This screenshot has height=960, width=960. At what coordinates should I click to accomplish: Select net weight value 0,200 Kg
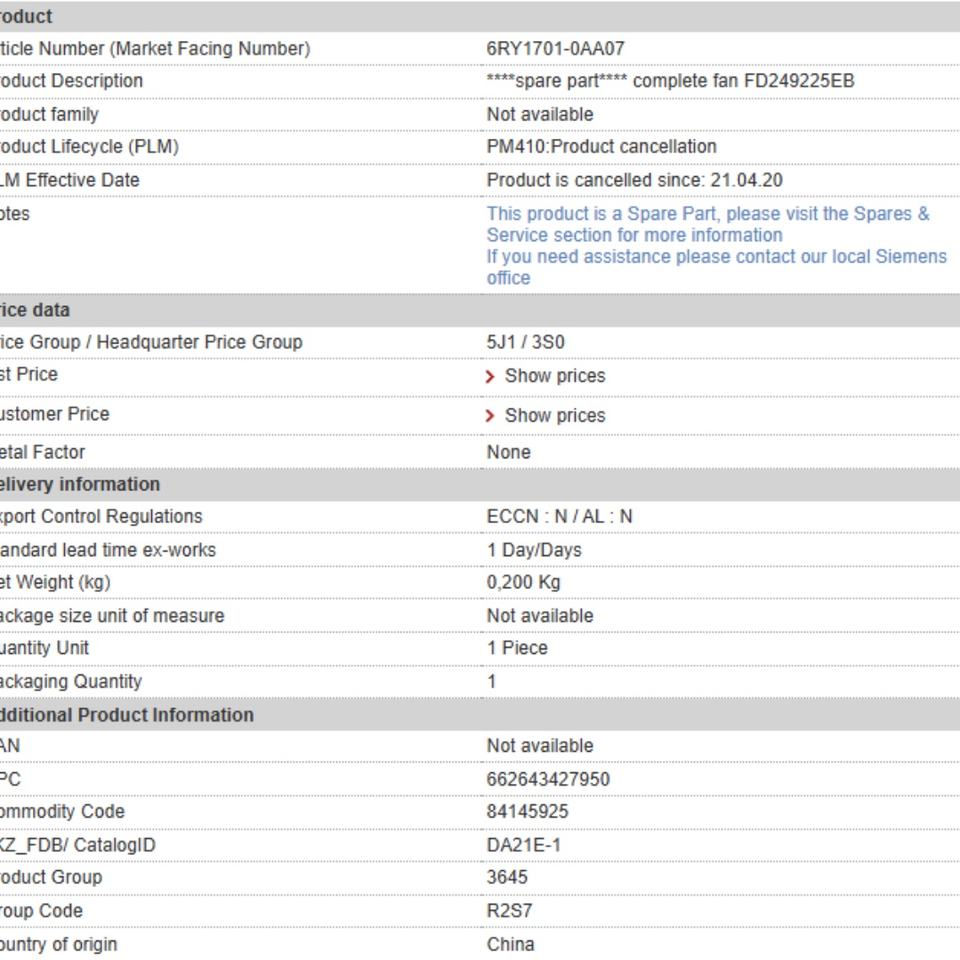(523, 582)
